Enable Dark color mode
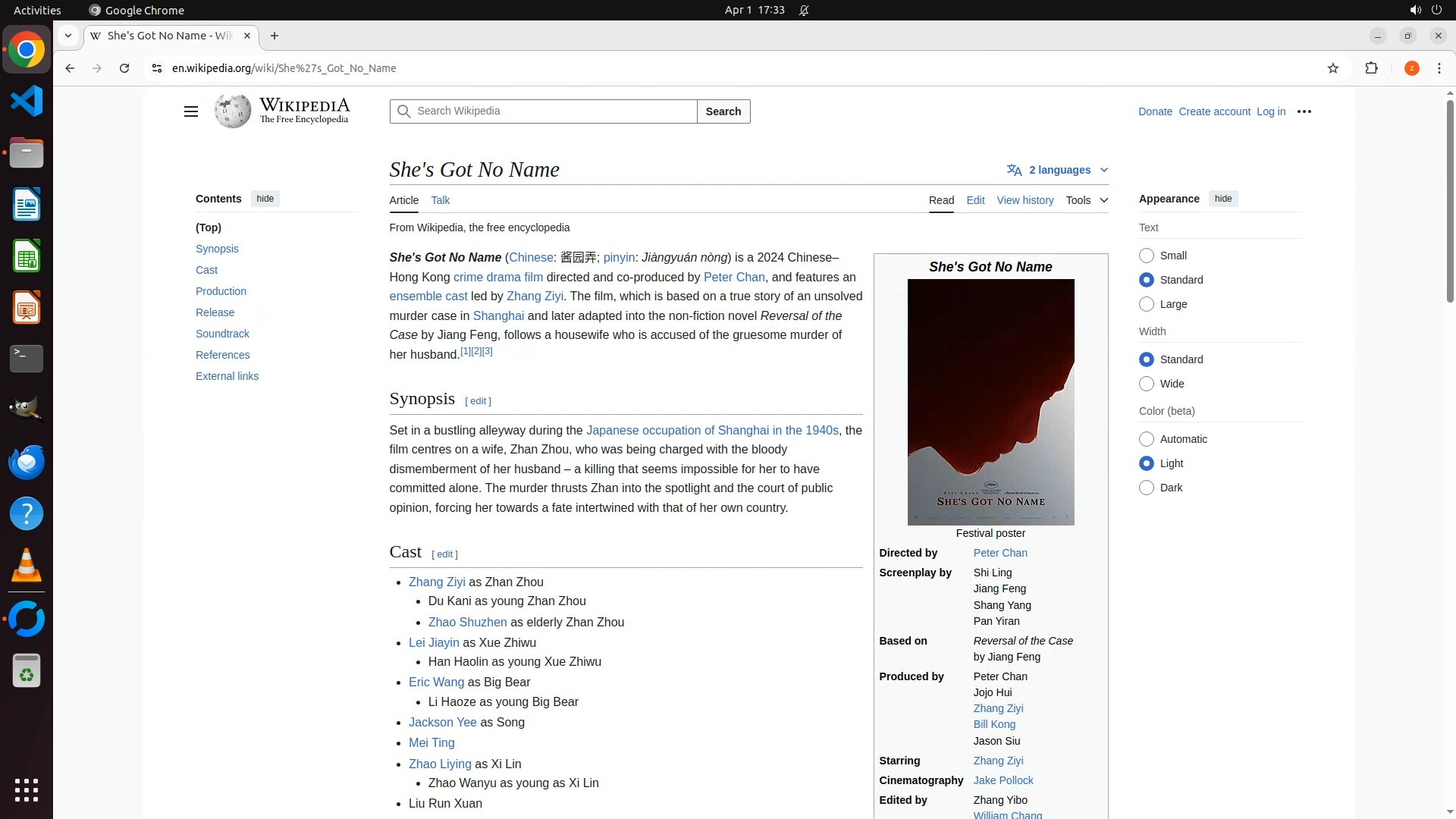 click(x=1147, y=488)
